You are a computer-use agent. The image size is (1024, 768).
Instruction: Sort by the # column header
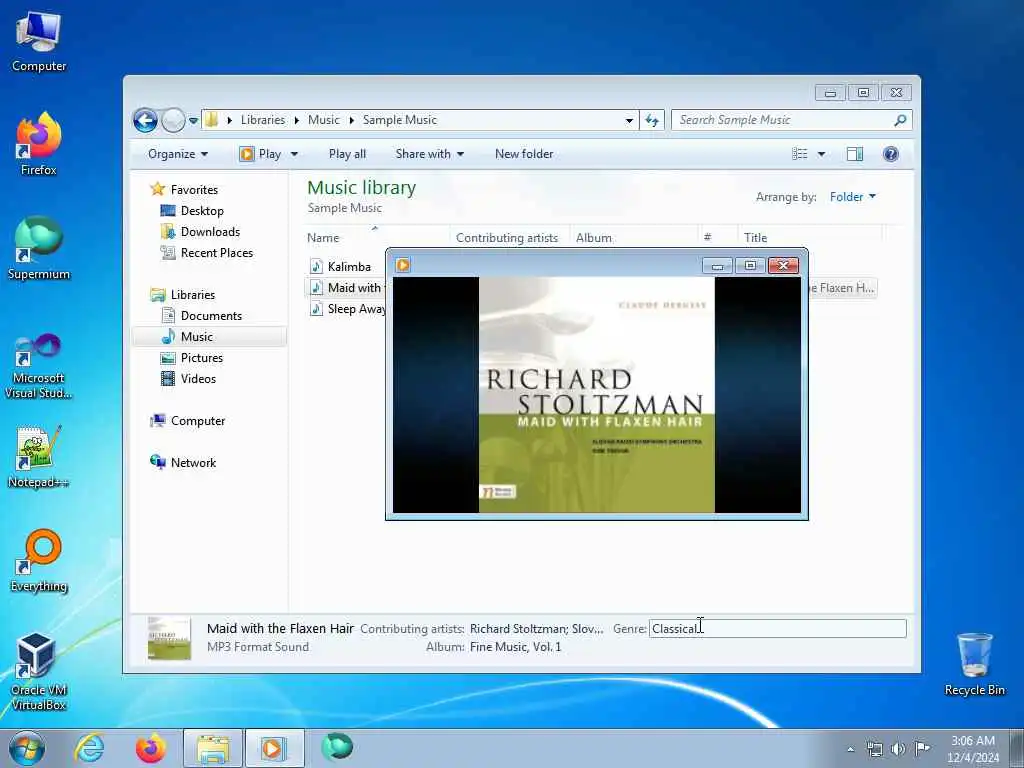[x=717, y=237]
